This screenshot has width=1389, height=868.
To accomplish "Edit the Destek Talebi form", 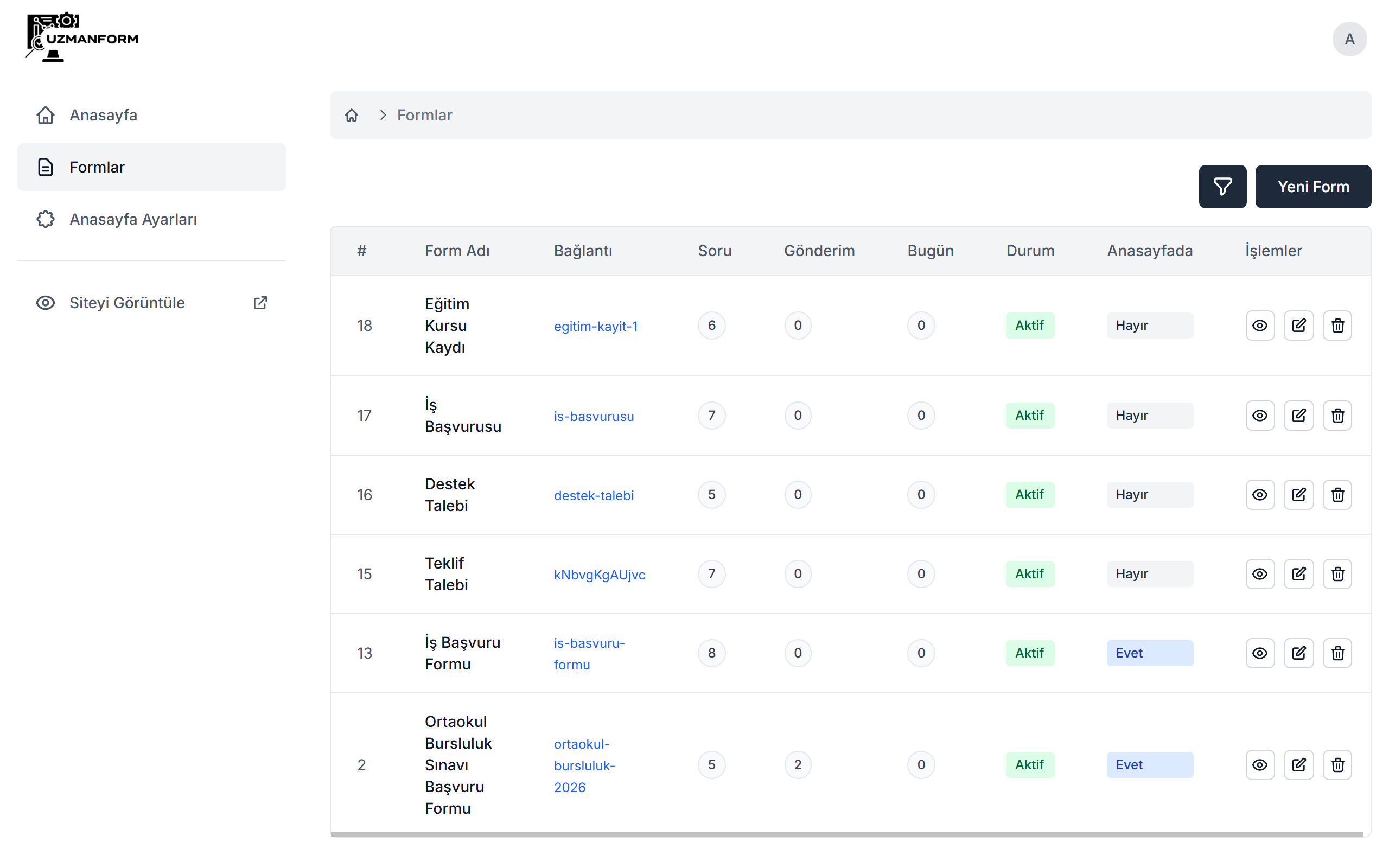I will [x=1298, y=495].
